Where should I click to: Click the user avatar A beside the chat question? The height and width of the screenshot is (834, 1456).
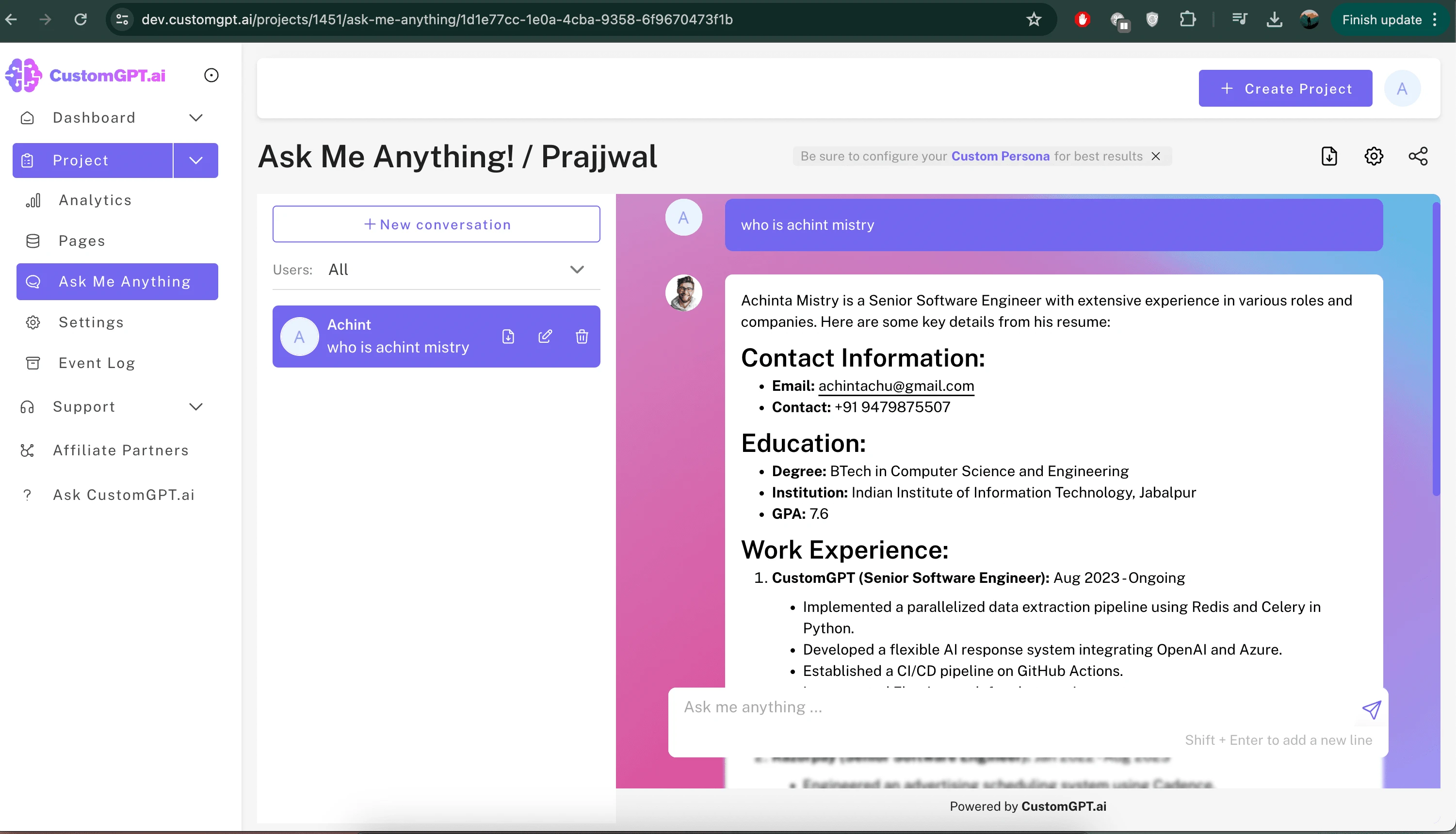(x=684, y=218)
